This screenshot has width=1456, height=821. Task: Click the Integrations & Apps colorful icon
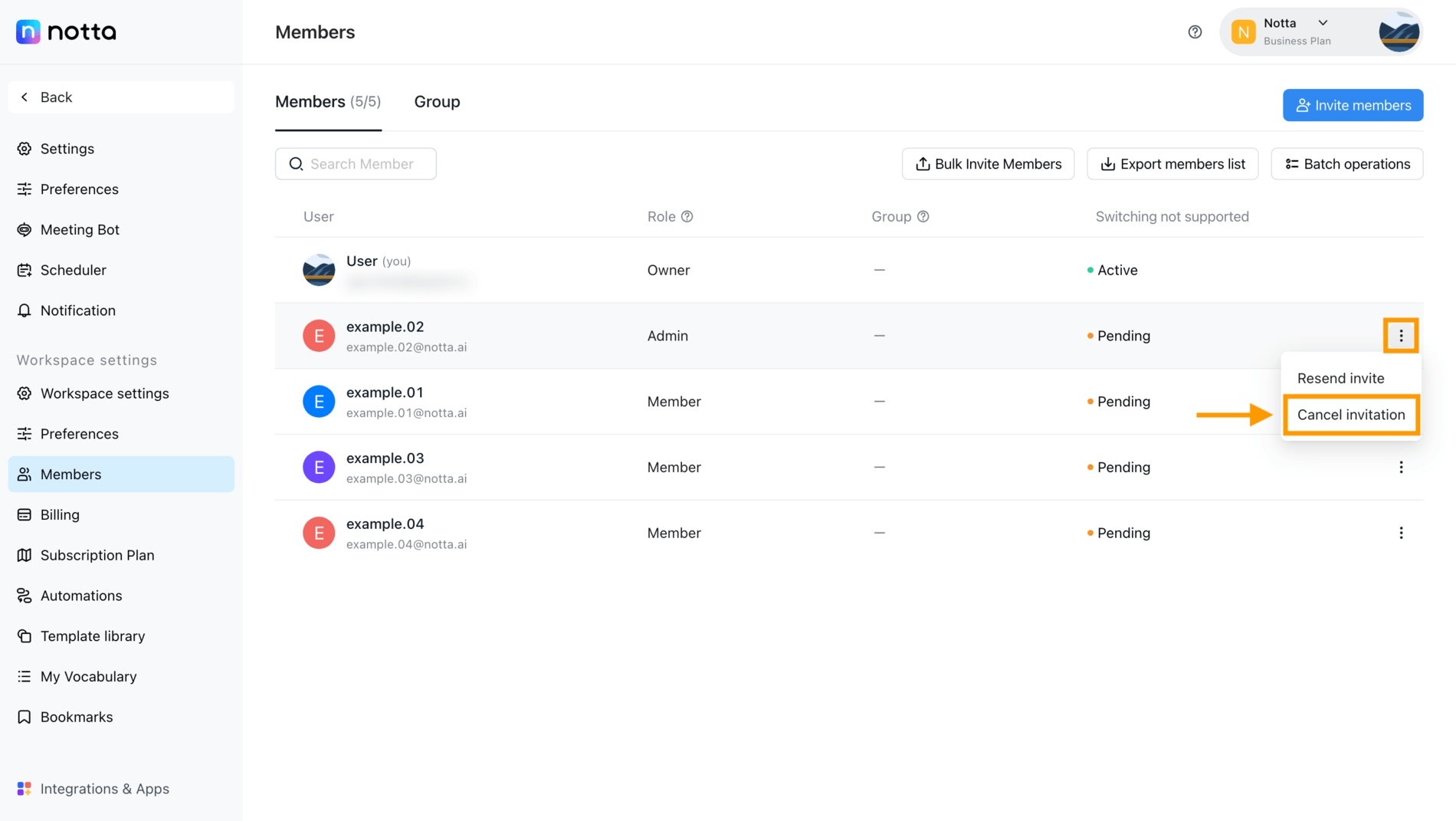[25, 789]
